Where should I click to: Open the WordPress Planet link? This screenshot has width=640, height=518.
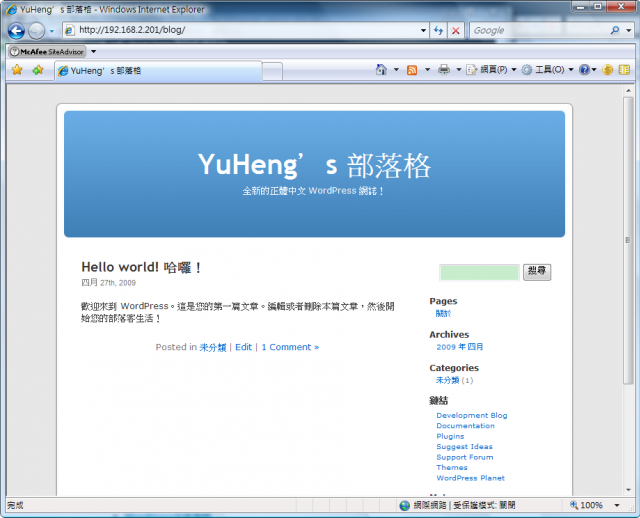point(471,478)
